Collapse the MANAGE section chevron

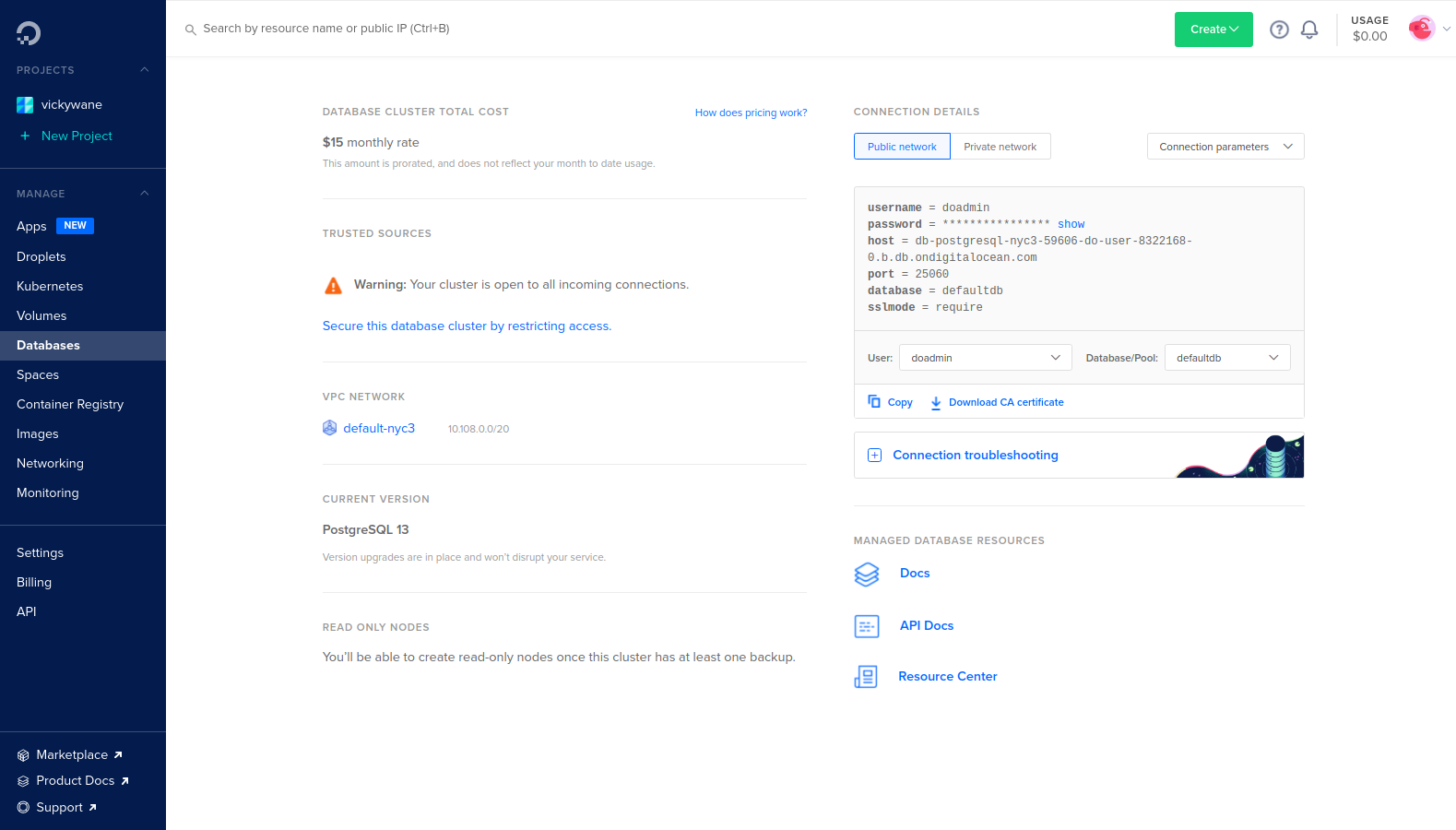click(x=144, y=194)
